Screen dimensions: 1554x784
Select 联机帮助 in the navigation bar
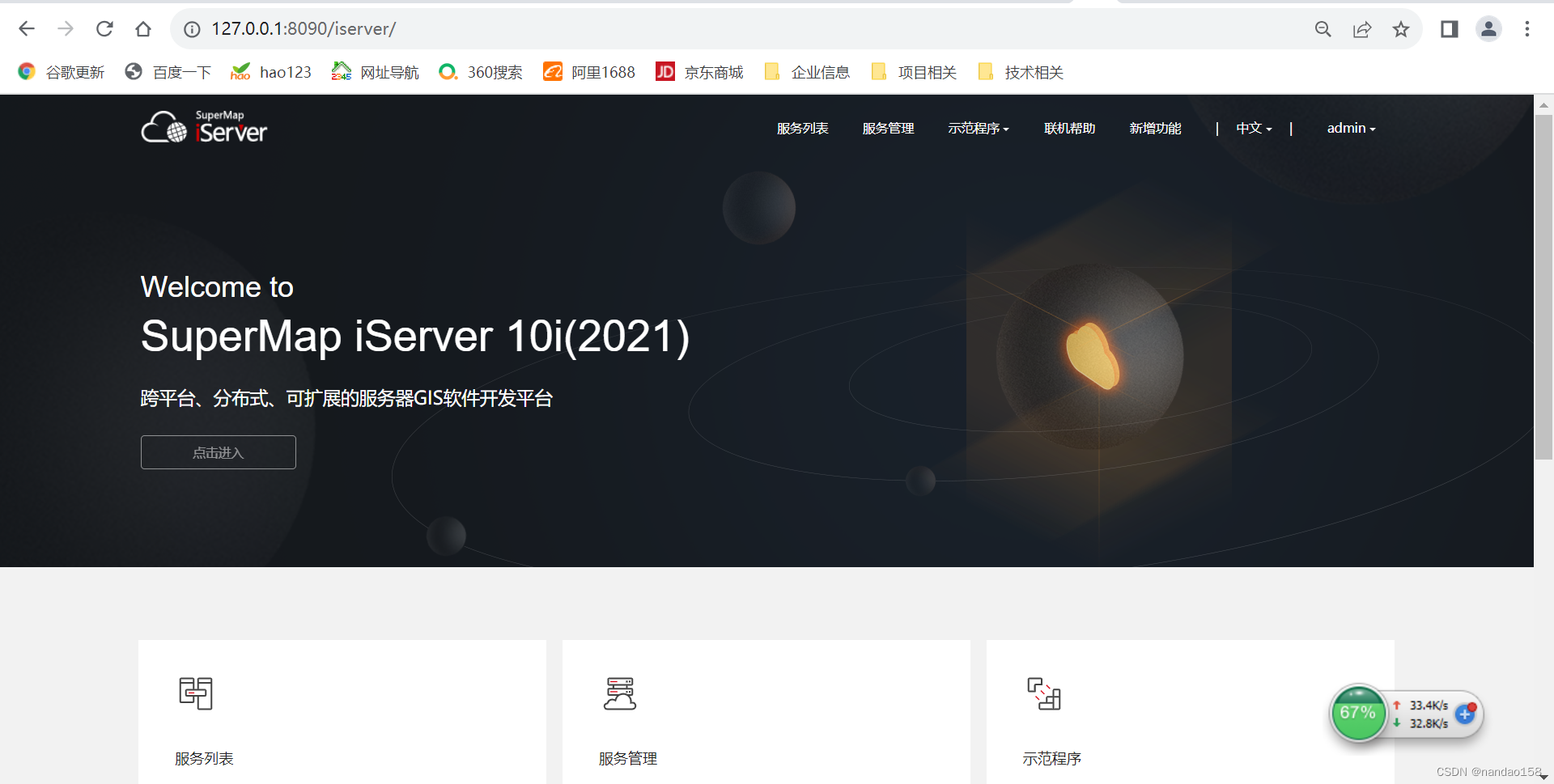point(1069,128)
